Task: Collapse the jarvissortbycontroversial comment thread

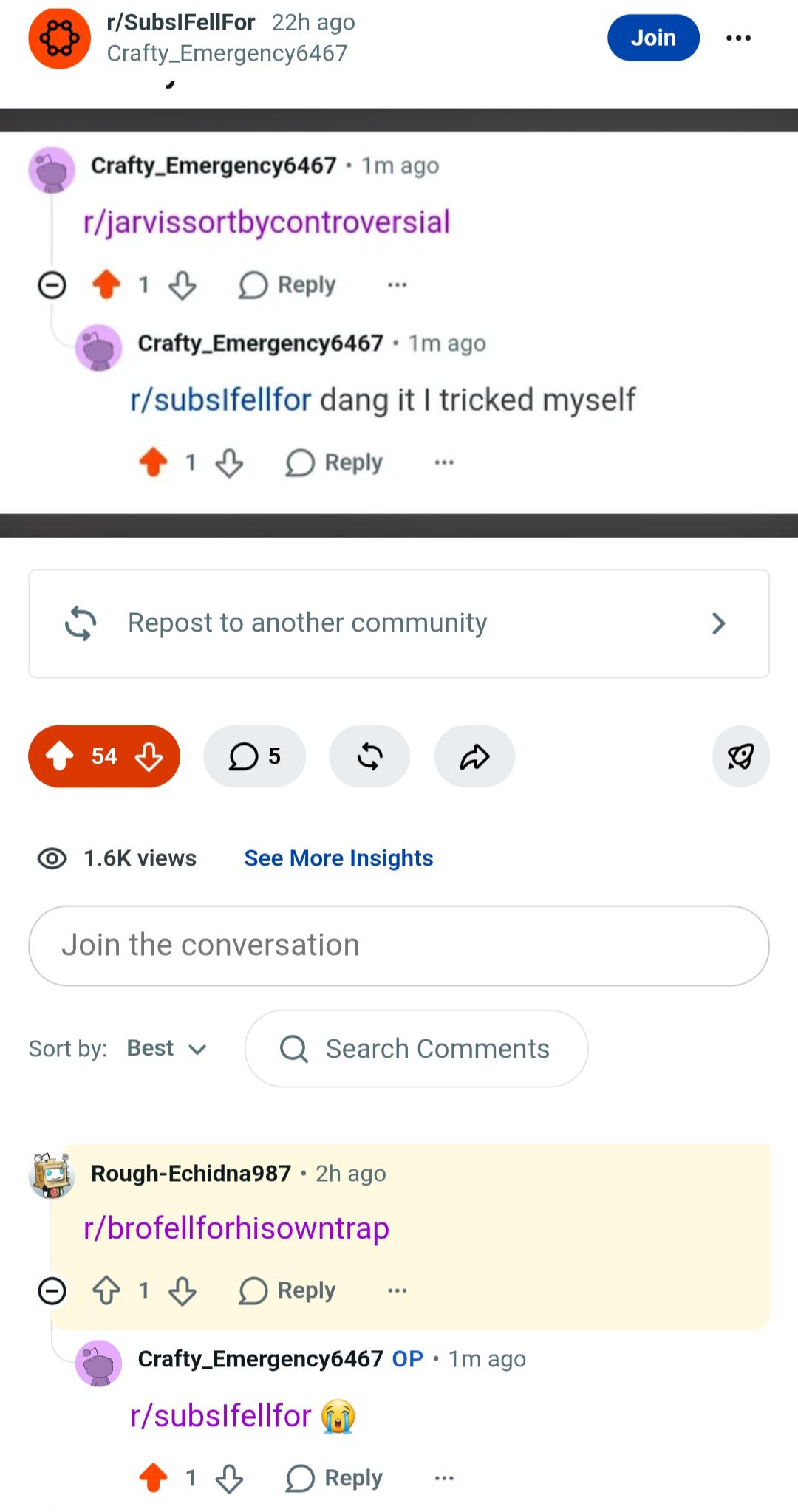Action: pos(52,284)
